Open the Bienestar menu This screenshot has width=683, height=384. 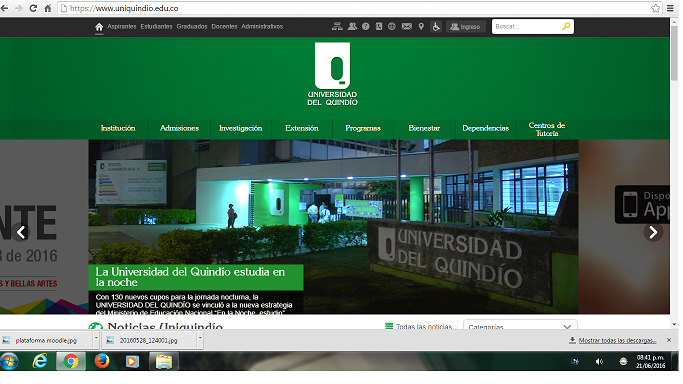pyautogui.click(x=424, y=128)
